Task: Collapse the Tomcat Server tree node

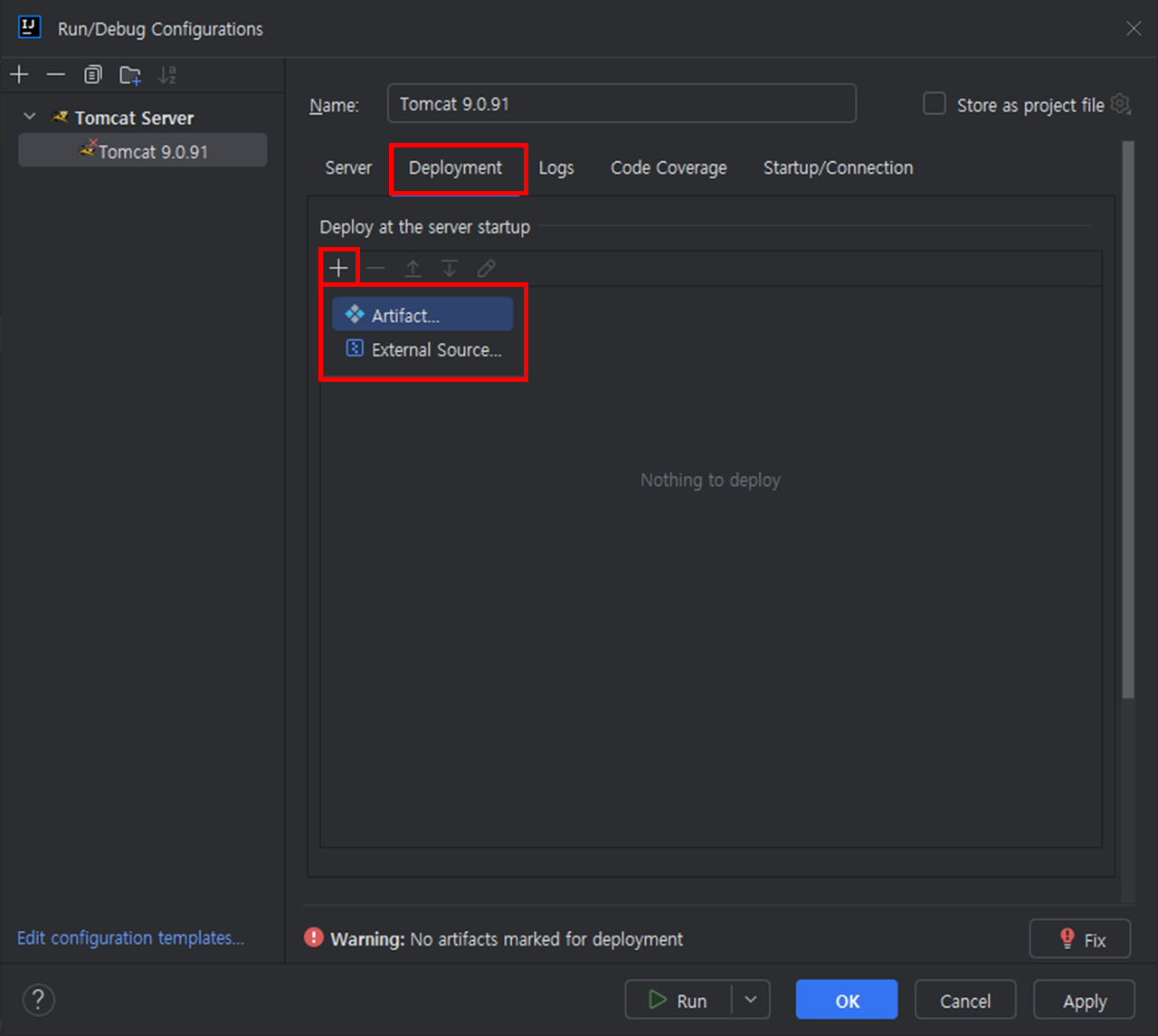Action: 30,117
